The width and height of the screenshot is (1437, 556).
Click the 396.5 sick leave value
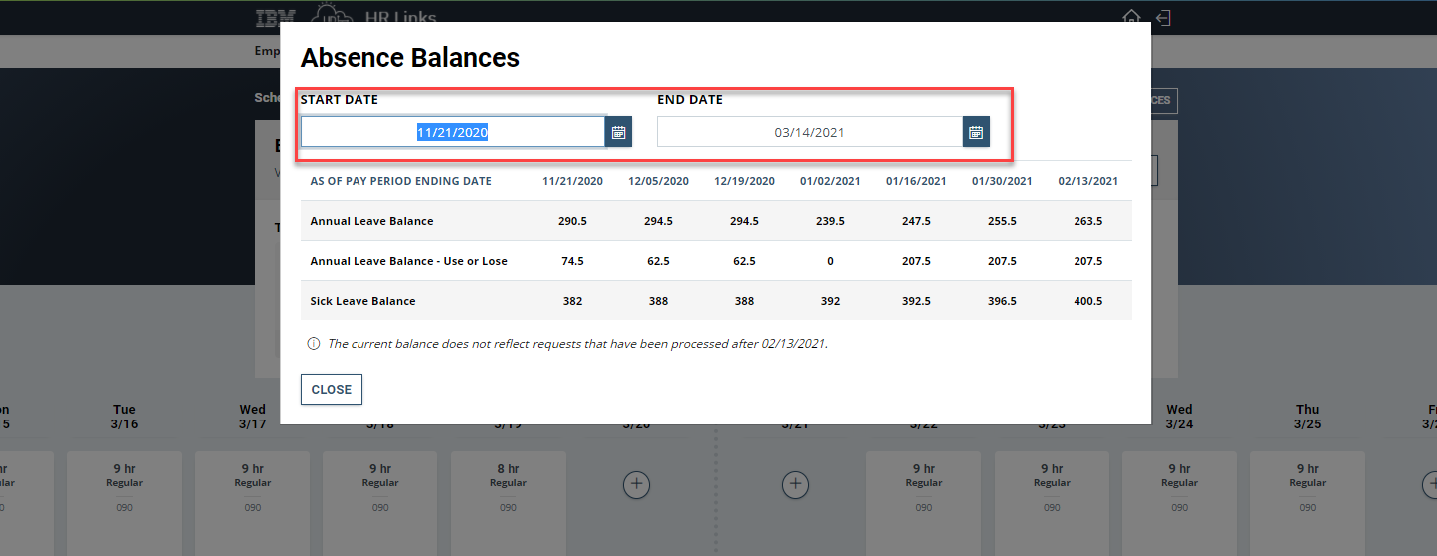coord(1002,301)
